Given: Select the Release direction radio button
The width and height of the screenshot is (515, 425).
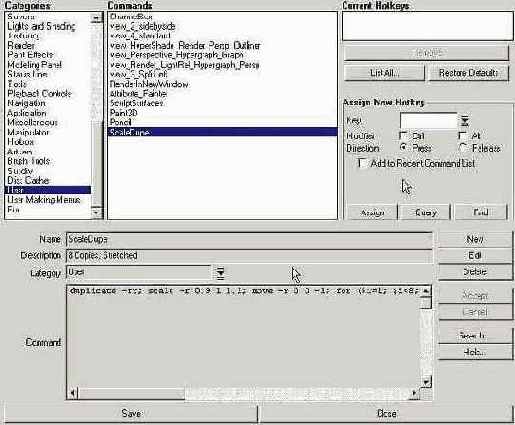Looking at the screenshot, I should point(463,148).
